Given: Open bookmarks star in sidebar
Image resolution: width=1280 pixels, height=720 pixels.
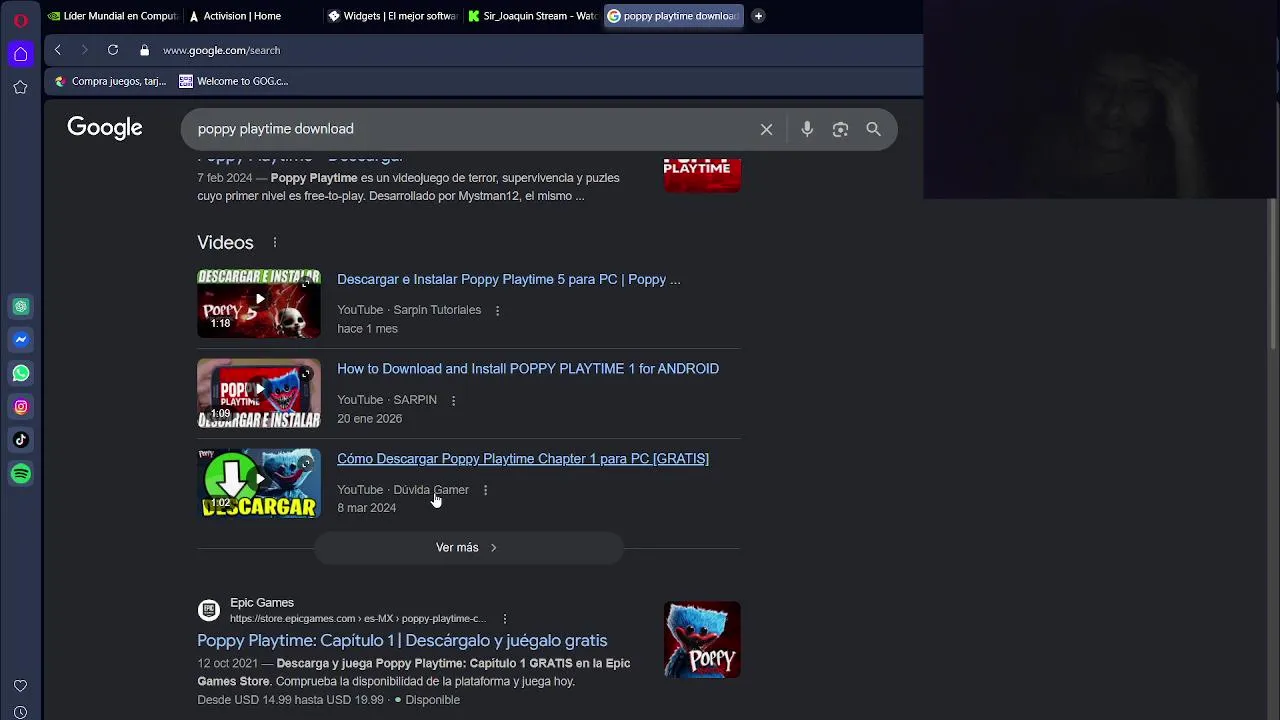Looking at the screenshot, I should point(20,87).
